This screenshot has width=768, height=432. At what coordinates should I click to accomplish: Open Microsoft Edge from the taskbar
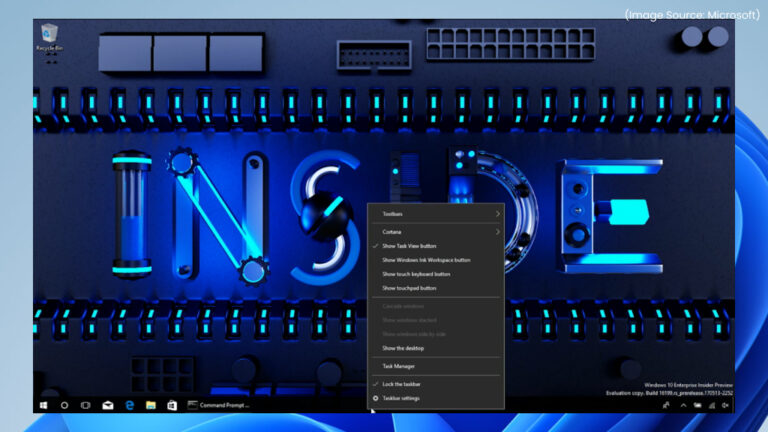tap(129, 405)
